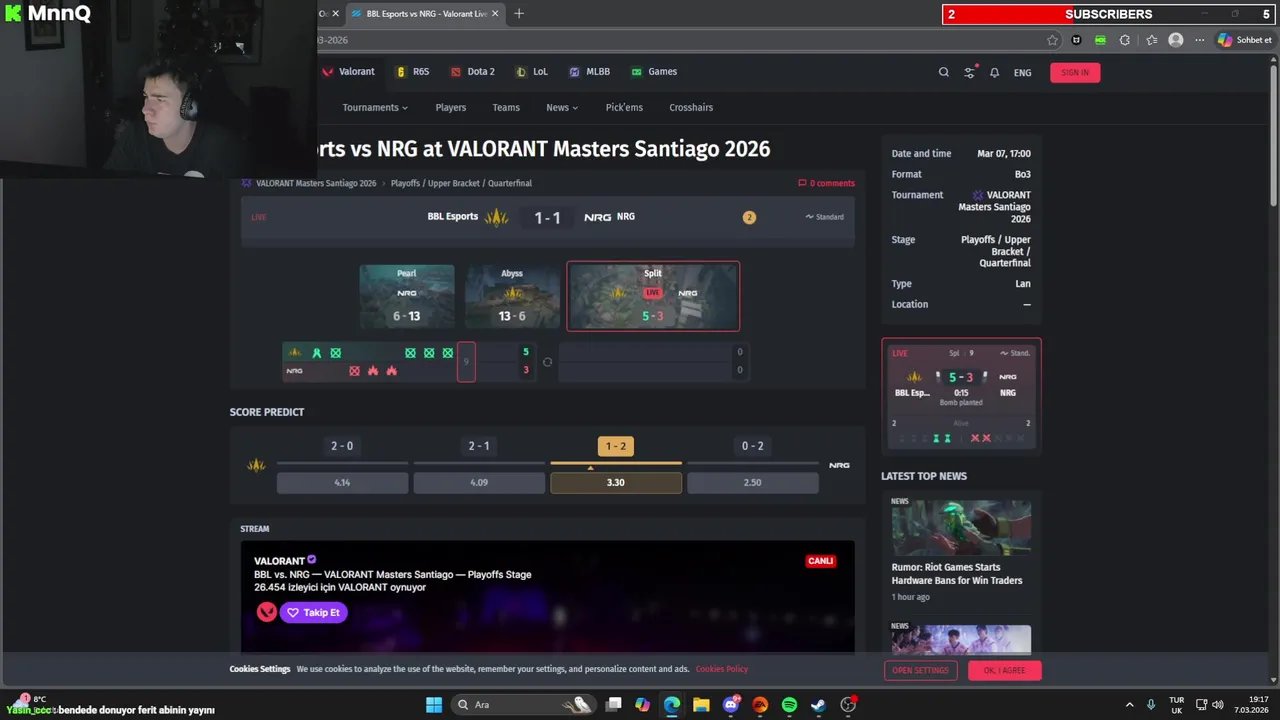The width and height of the screenshot is (1280, 720).
Task: Open the volume control in system tray
Action: (1218, 705)
